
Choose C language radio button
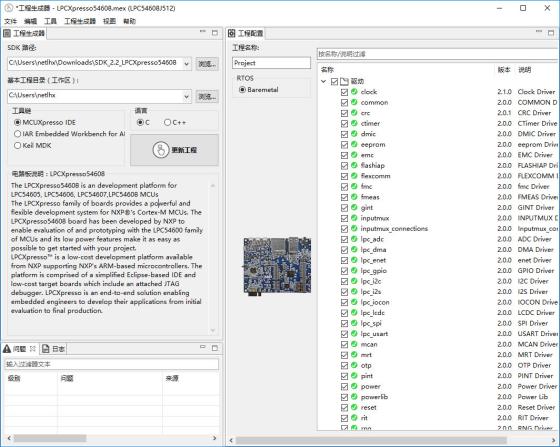(140, 122)
